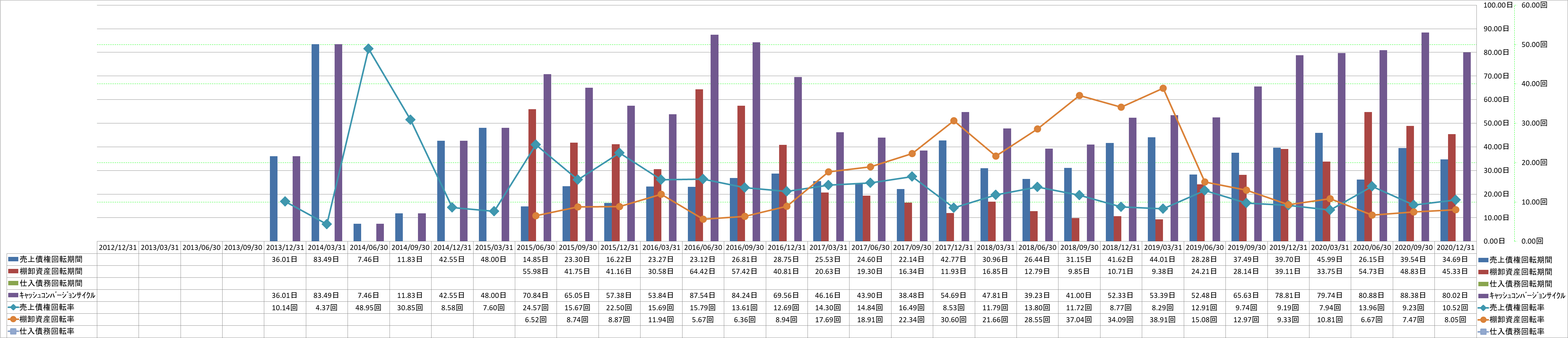Click the 45.33日 cell
Screen dimensions: 1568x338
tap(1455, 272)
